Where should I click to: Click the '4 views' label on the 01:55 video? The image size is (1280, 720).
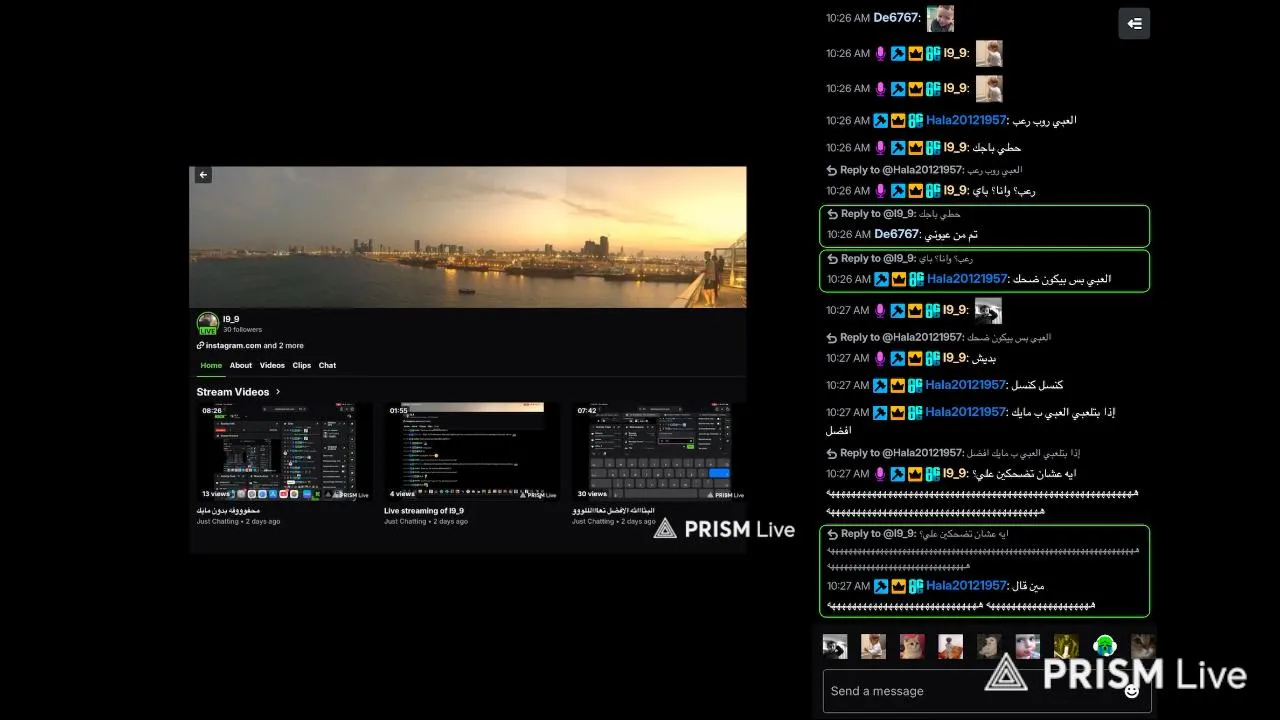(x=402, y=493)
